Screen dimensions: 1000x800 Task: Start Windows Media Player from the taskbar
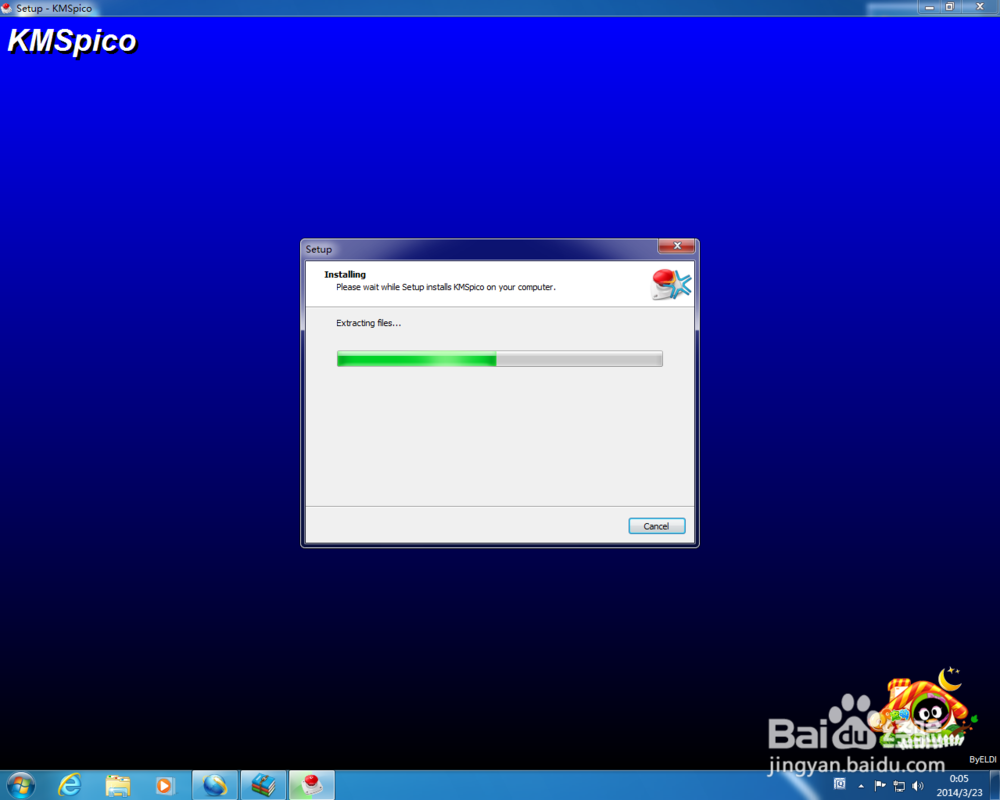click(165, 786)
